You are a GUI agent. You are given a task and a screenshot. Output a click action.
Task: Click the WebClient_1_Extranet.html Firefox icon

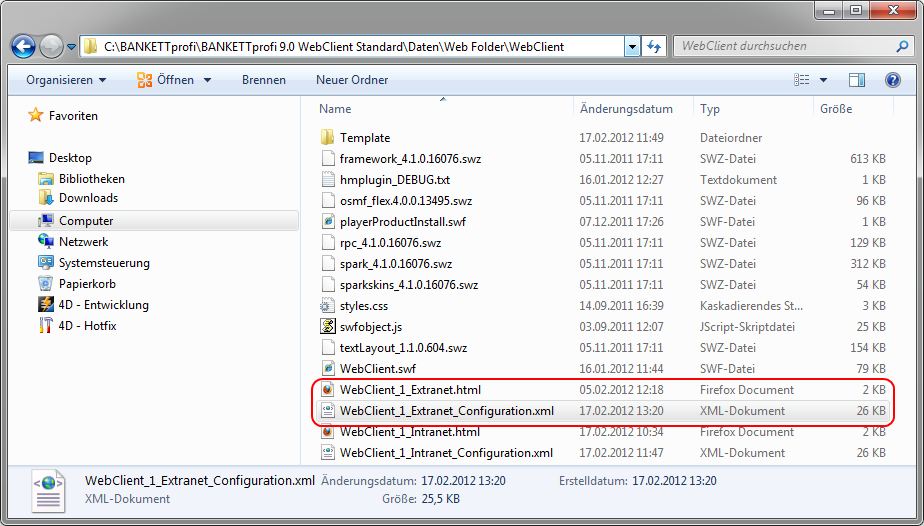click(327, 390)
